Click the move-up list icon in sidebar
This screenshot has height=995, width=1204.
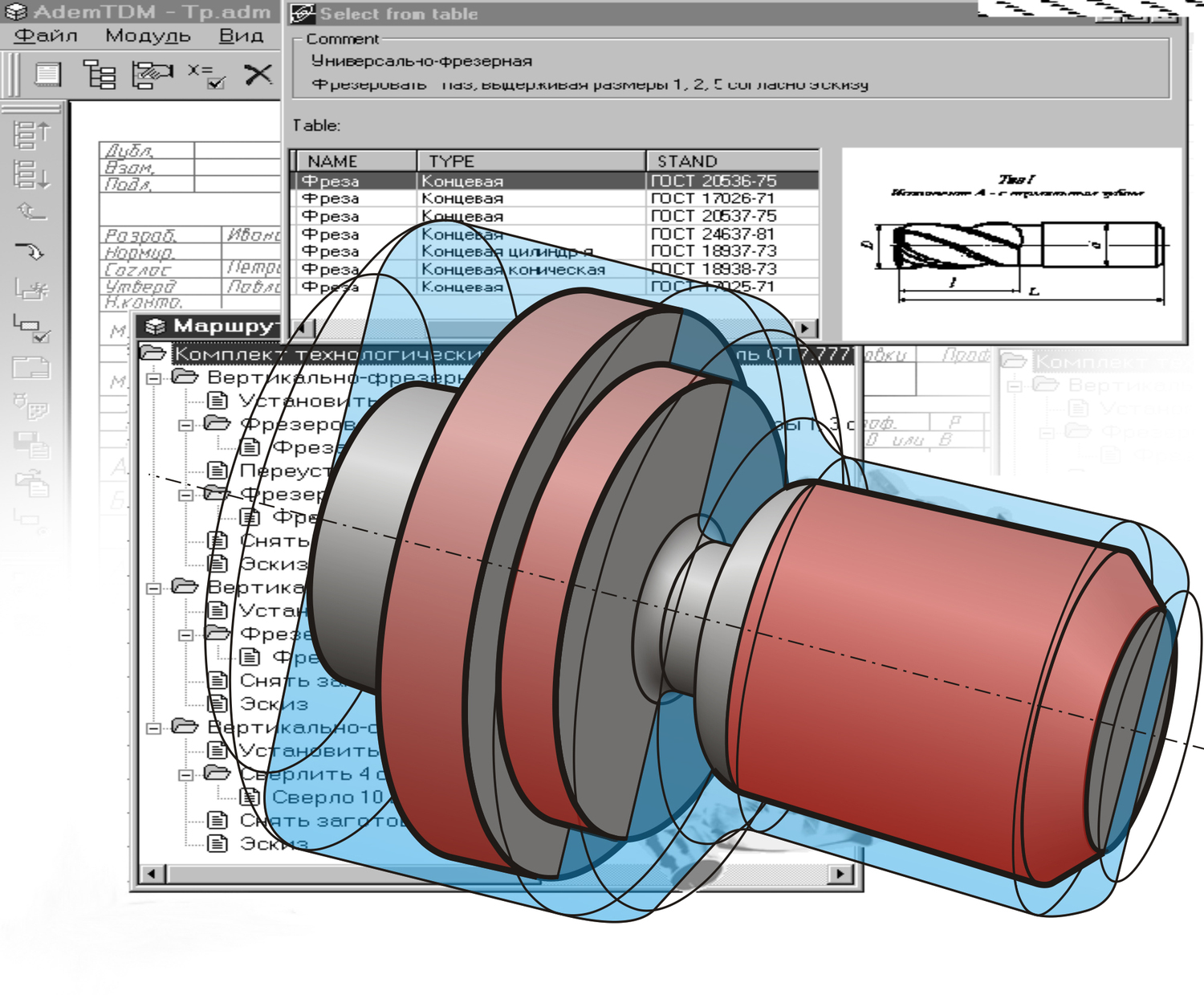(x=32, y=135)
